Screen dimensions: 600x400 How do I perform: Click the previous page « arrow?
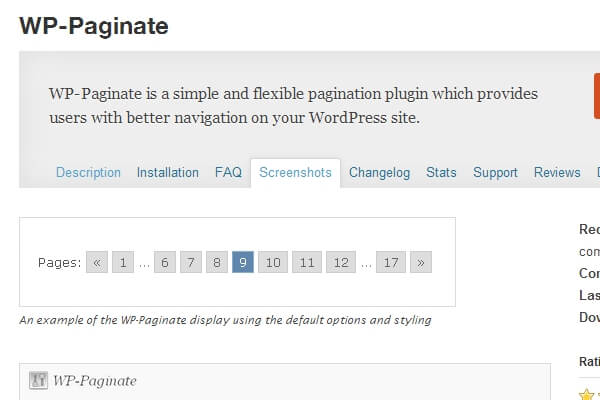(97, 263)
